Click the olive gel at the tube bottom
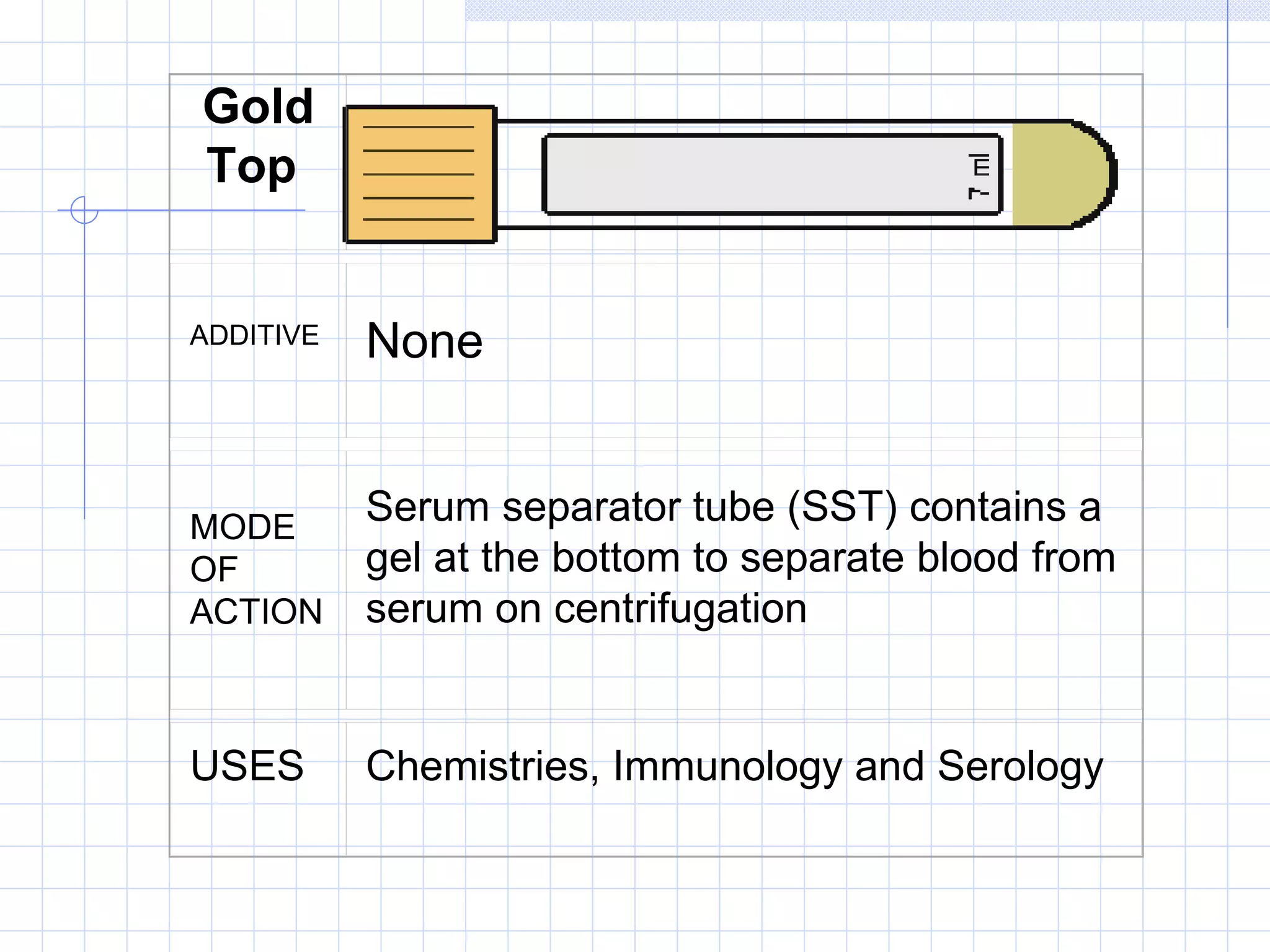The height and width of the screenshot is (952, 1270). point(1063,174)
